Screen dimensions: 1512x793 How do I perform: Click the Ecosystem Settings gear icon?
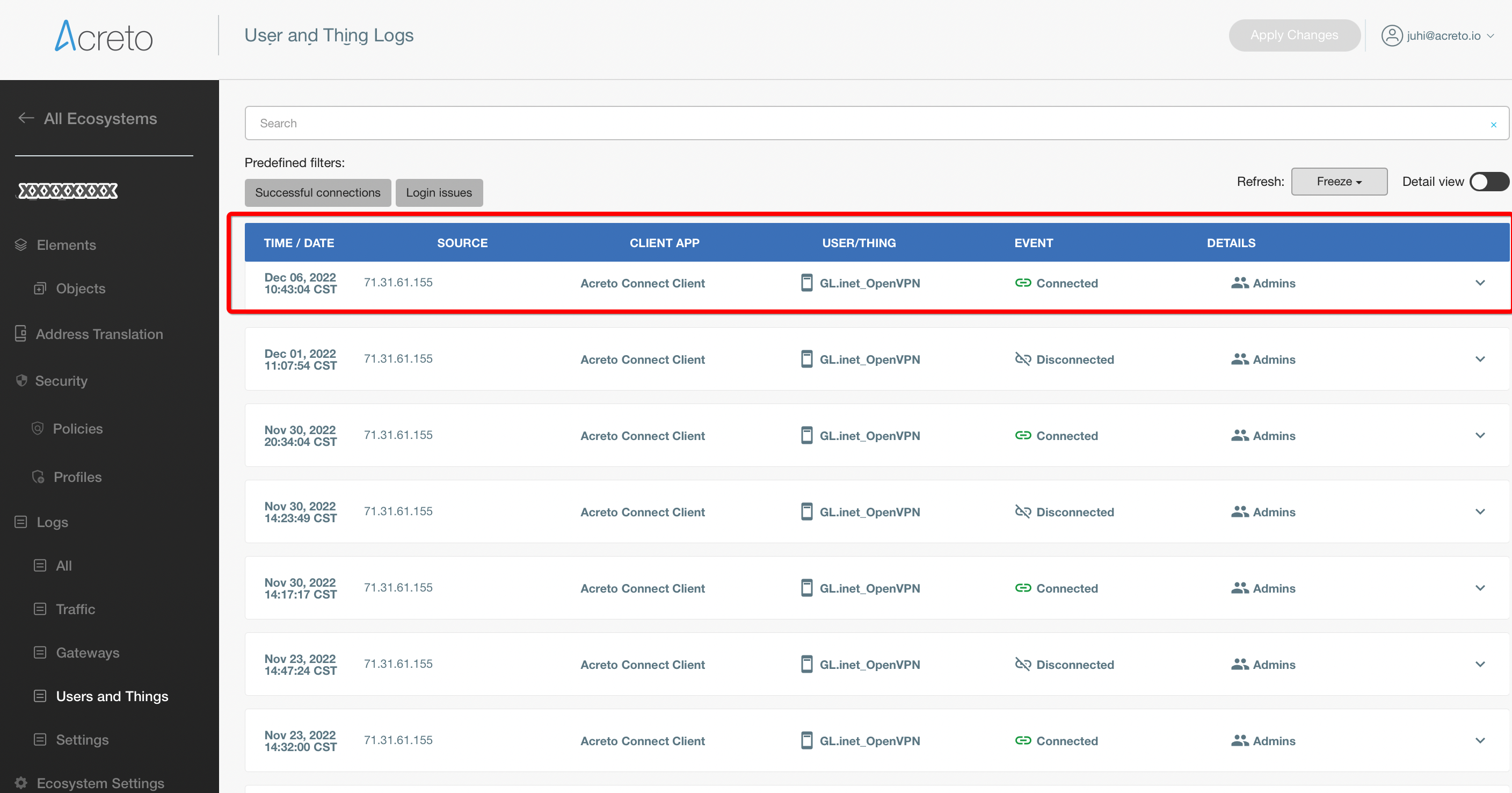point(21,783)
